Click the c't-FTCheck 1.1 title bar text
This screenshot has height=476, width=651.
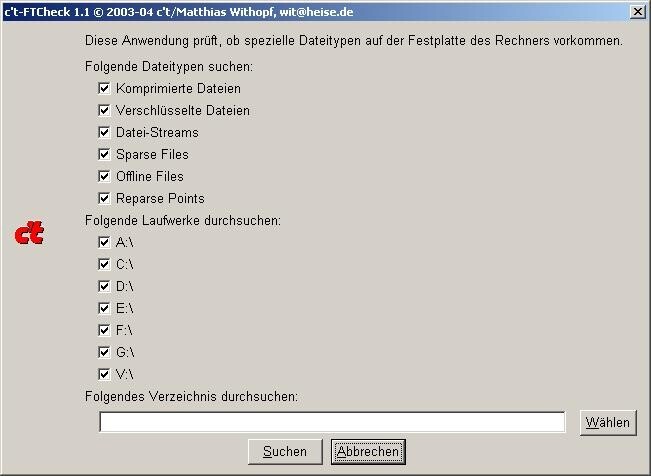(x=179, y=12)
